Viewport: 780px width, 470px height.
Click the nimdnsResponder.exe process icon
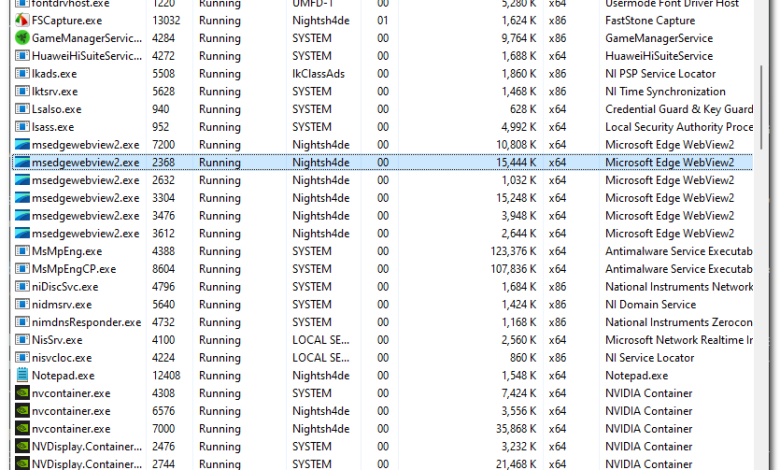(22, 322)
